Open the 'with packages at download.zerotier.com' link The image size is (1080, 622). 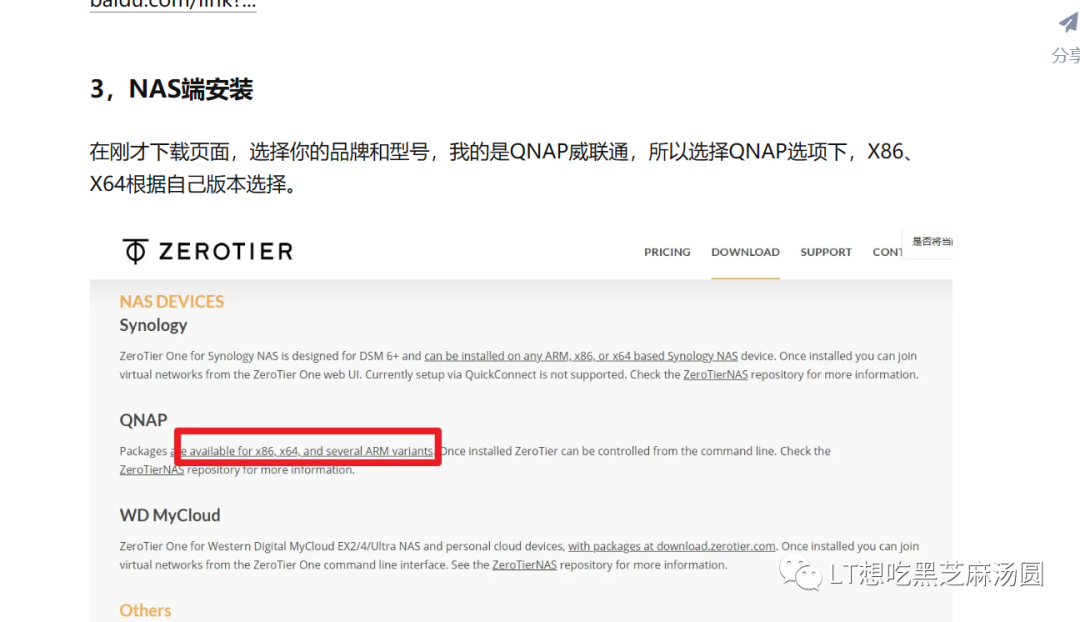pos(672,546)
